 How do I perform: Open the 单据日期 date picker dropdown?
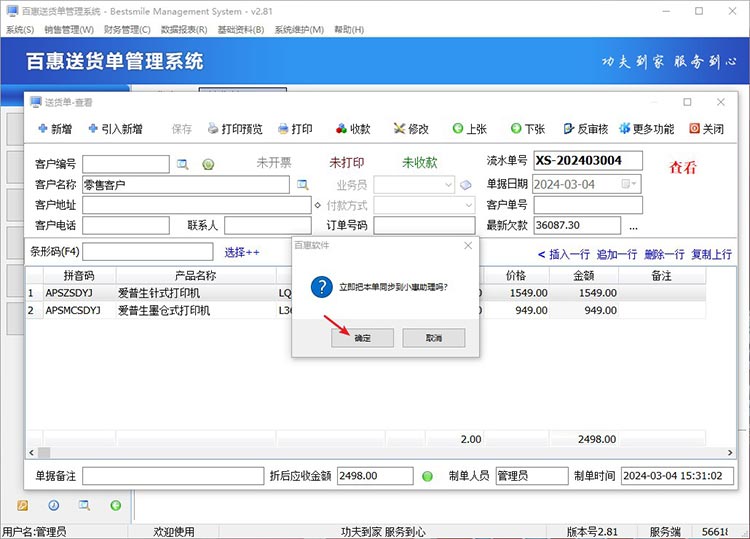point(629,184)
